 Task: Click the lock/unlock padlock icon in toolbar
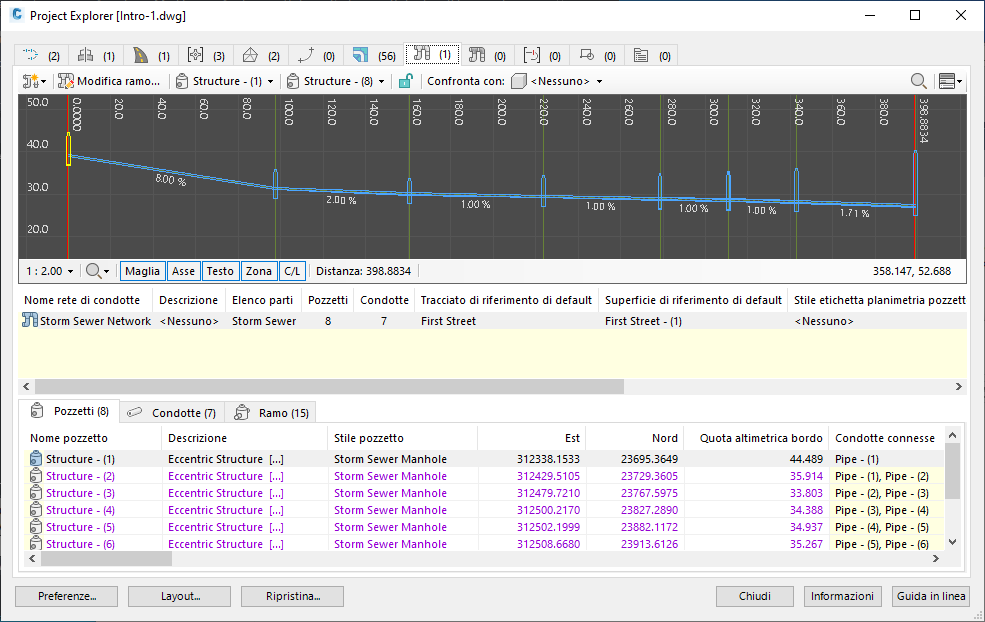pyautogui.click(x=406, y=81)
